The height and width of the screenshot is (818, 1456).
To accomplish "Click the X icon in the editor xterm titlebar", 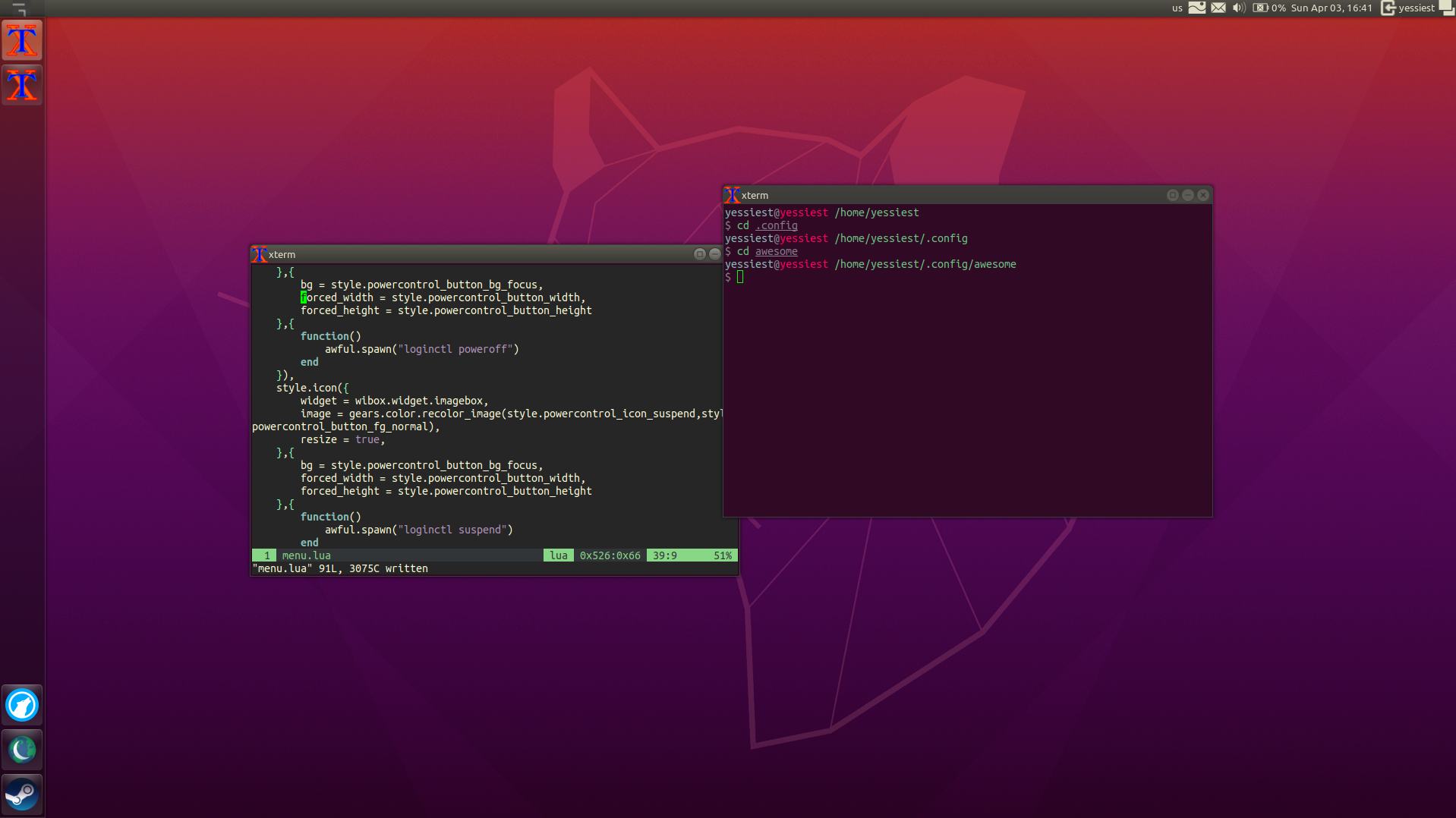I will (x=259, y=254).
